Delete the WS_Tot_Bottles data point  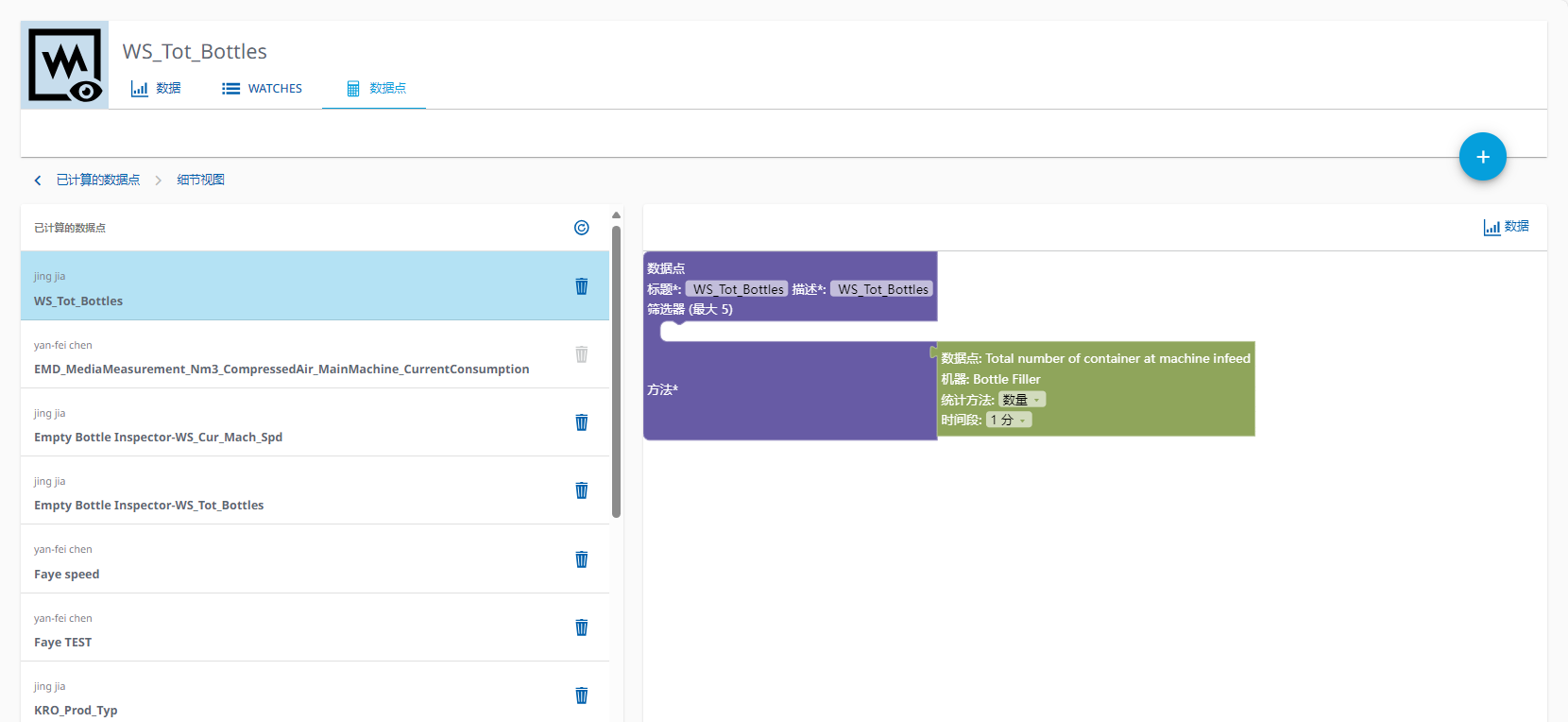pyautogui.click(x=582, y=286)
